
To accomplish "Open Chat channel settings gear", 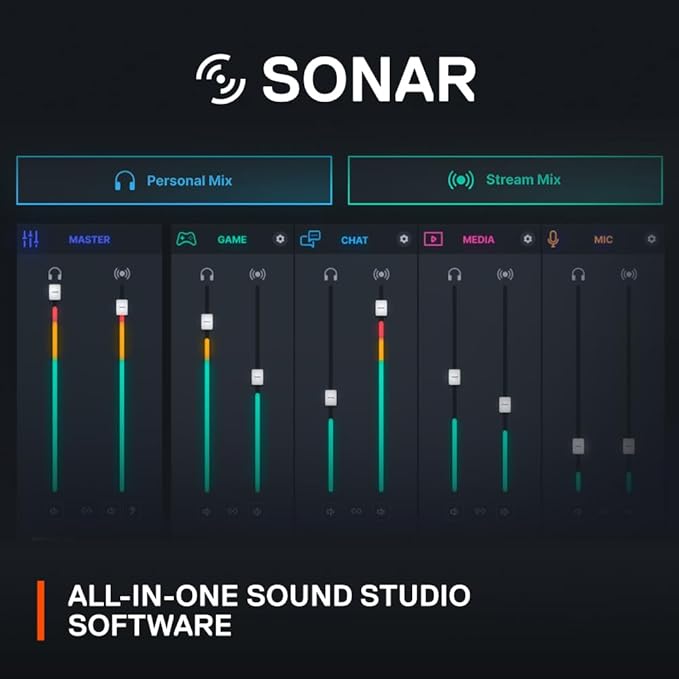I will pos(404,239).
